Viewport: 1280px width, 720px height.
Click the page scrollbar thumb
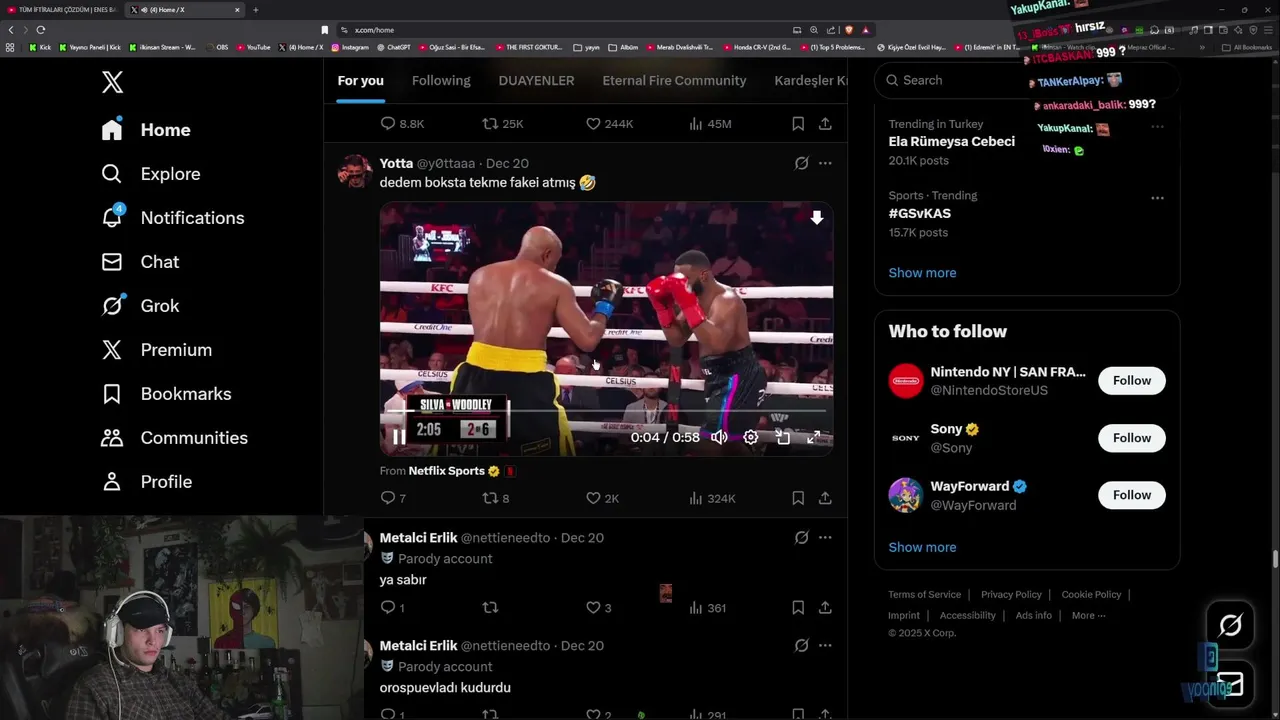click(x=1275, y=560)
